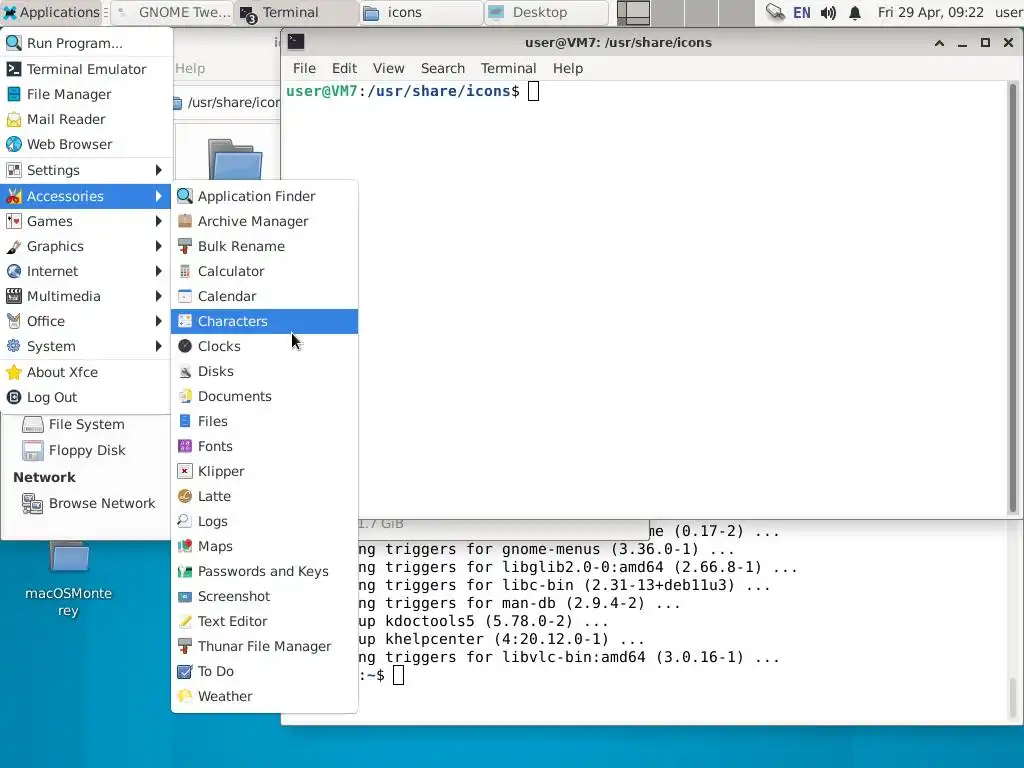Open the Terminal menu in menubar
The image size is (1024, 768).
click(508, 69)
